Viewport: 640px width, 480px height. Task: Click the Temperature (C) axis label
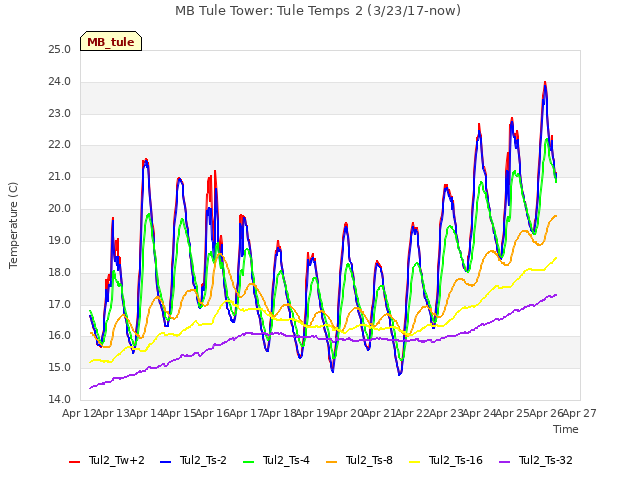[13, 225]
